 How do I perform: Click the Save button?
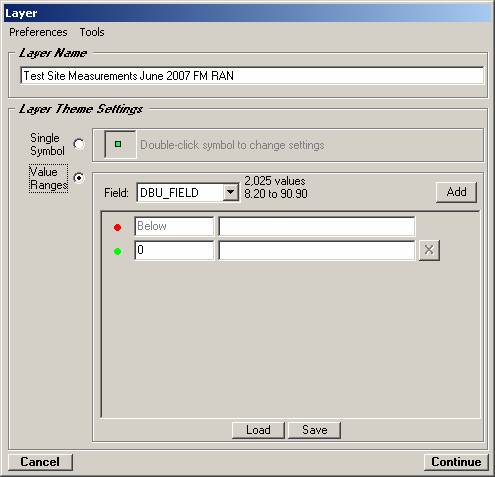tap(314, 430)
